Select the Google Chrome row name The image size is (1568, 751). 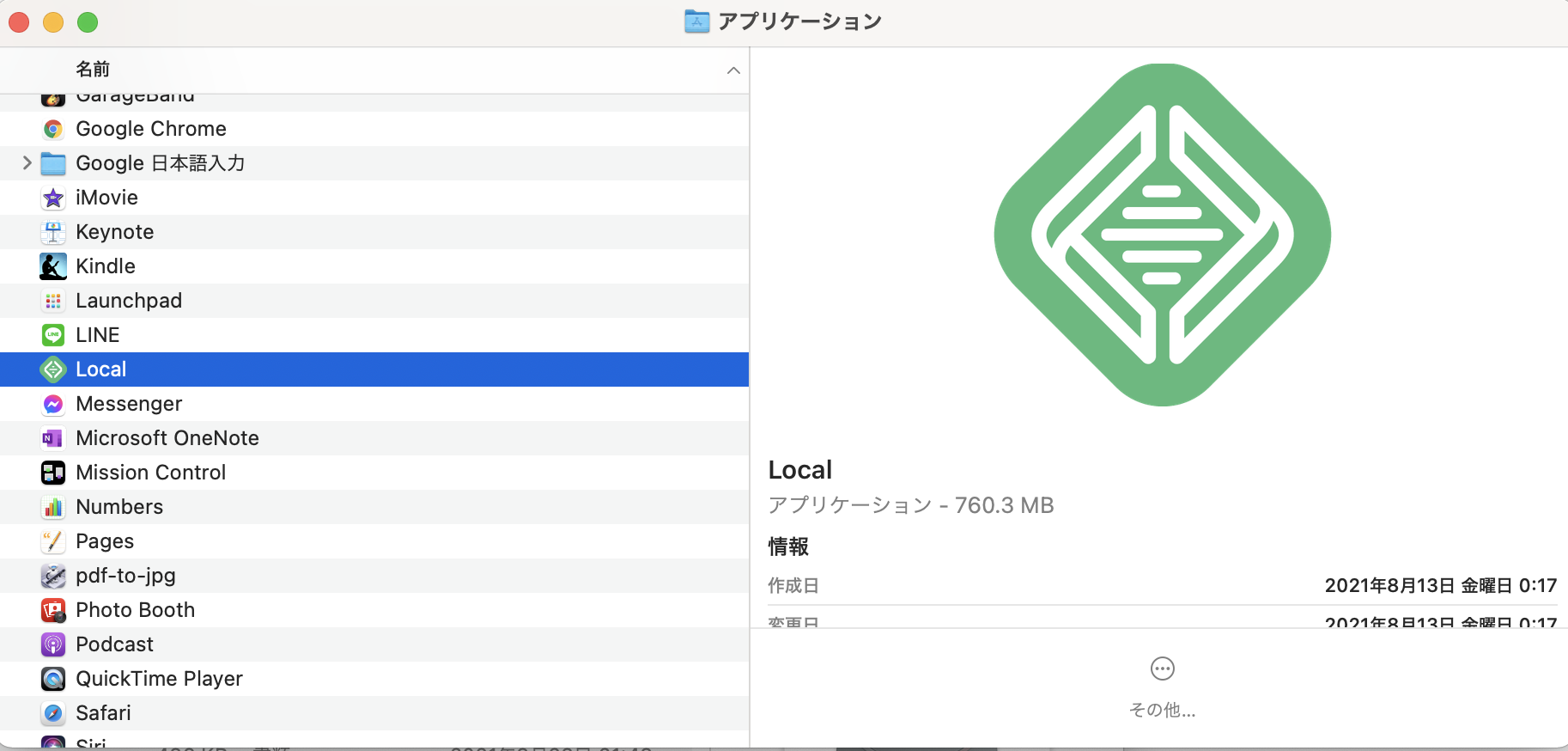click(151, 129)
